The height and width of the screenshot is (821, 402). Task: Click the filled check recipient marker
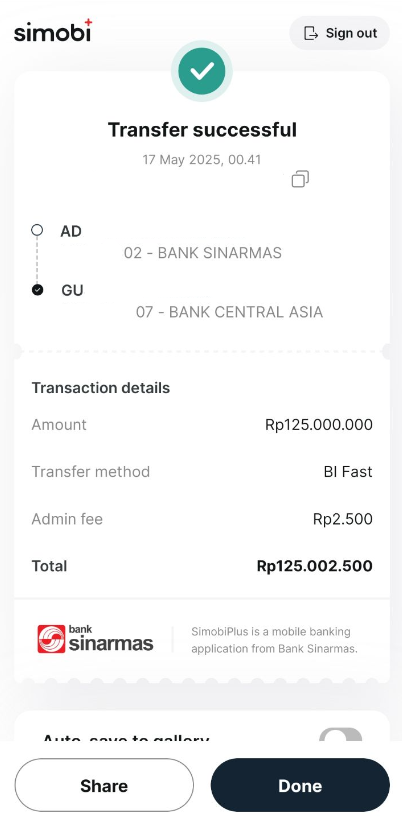[37, 290]
